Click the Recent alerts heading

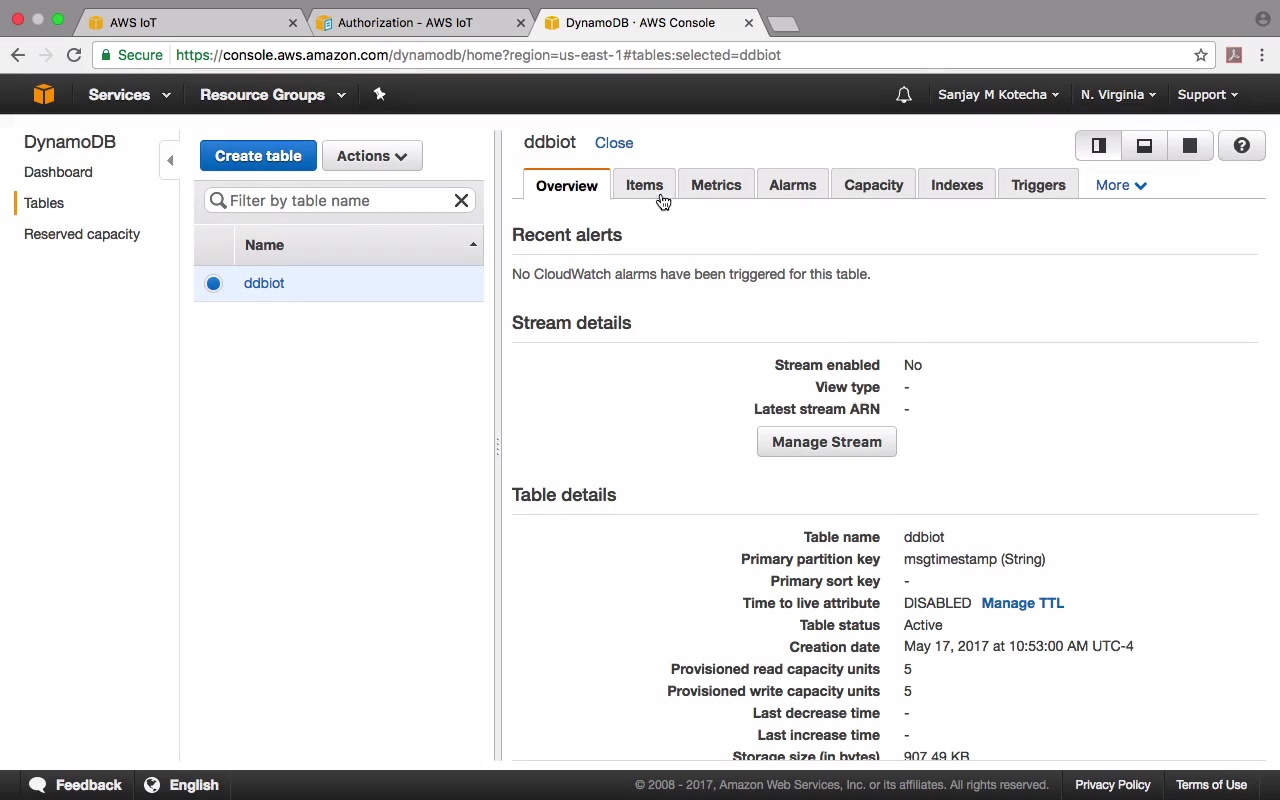(567, 235)
